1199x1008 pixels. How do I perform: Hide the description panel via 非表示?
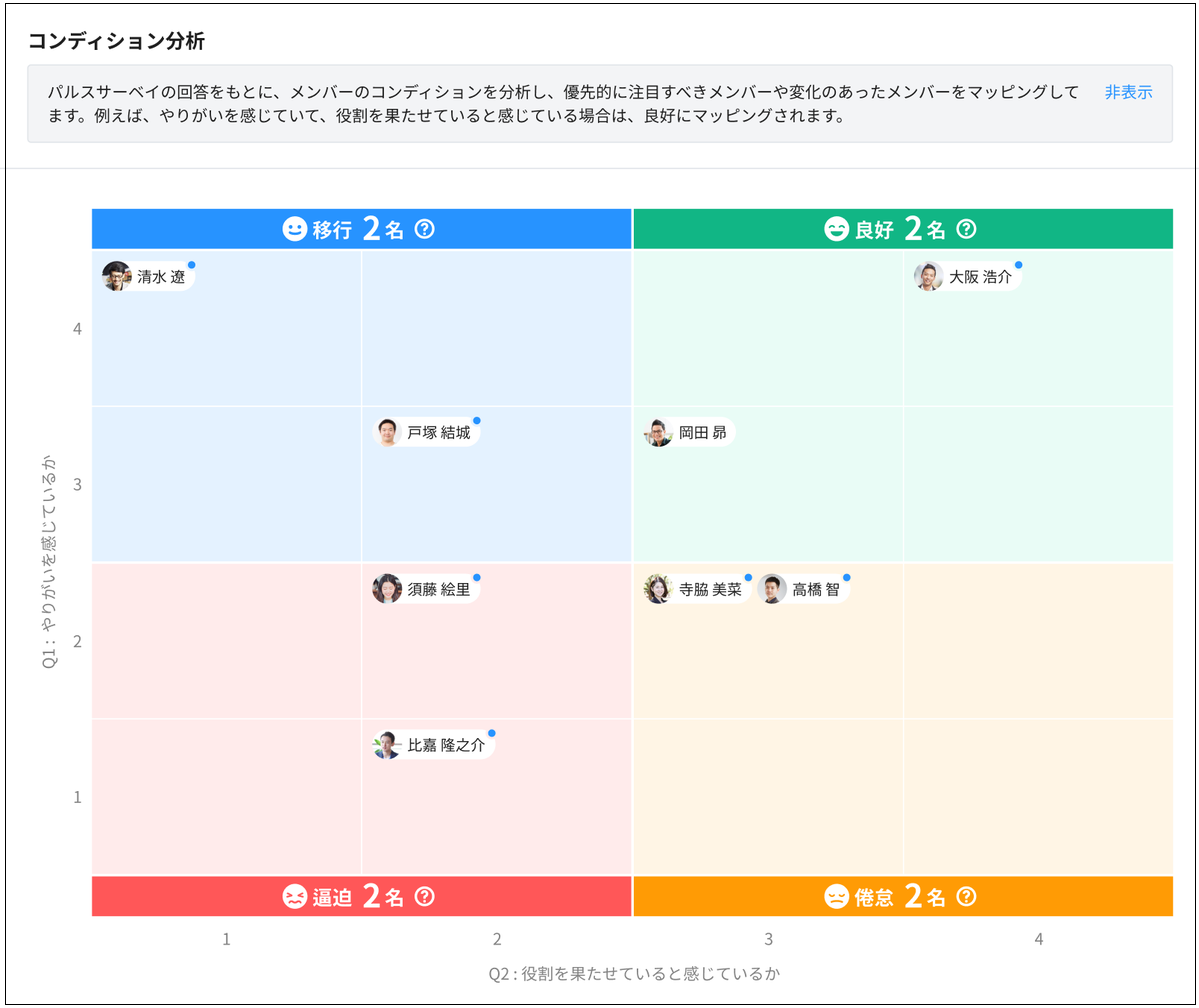[x=1127, y=90]
